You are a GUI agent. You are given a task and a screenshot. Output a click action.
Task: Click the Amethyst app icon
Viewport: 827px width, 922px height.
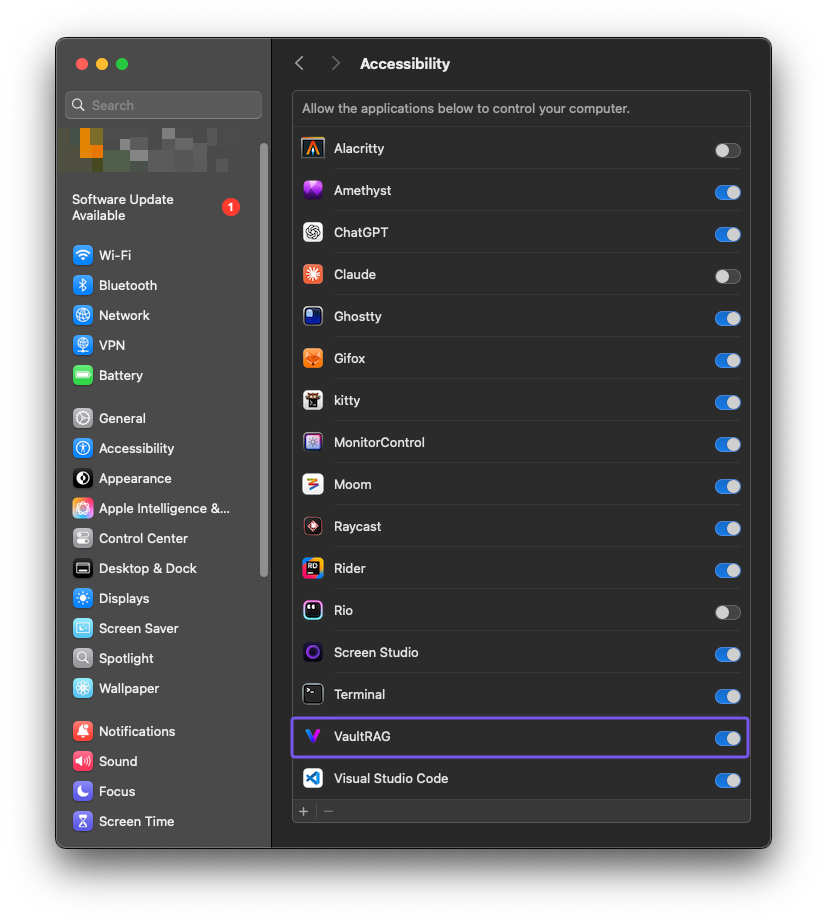313,190
